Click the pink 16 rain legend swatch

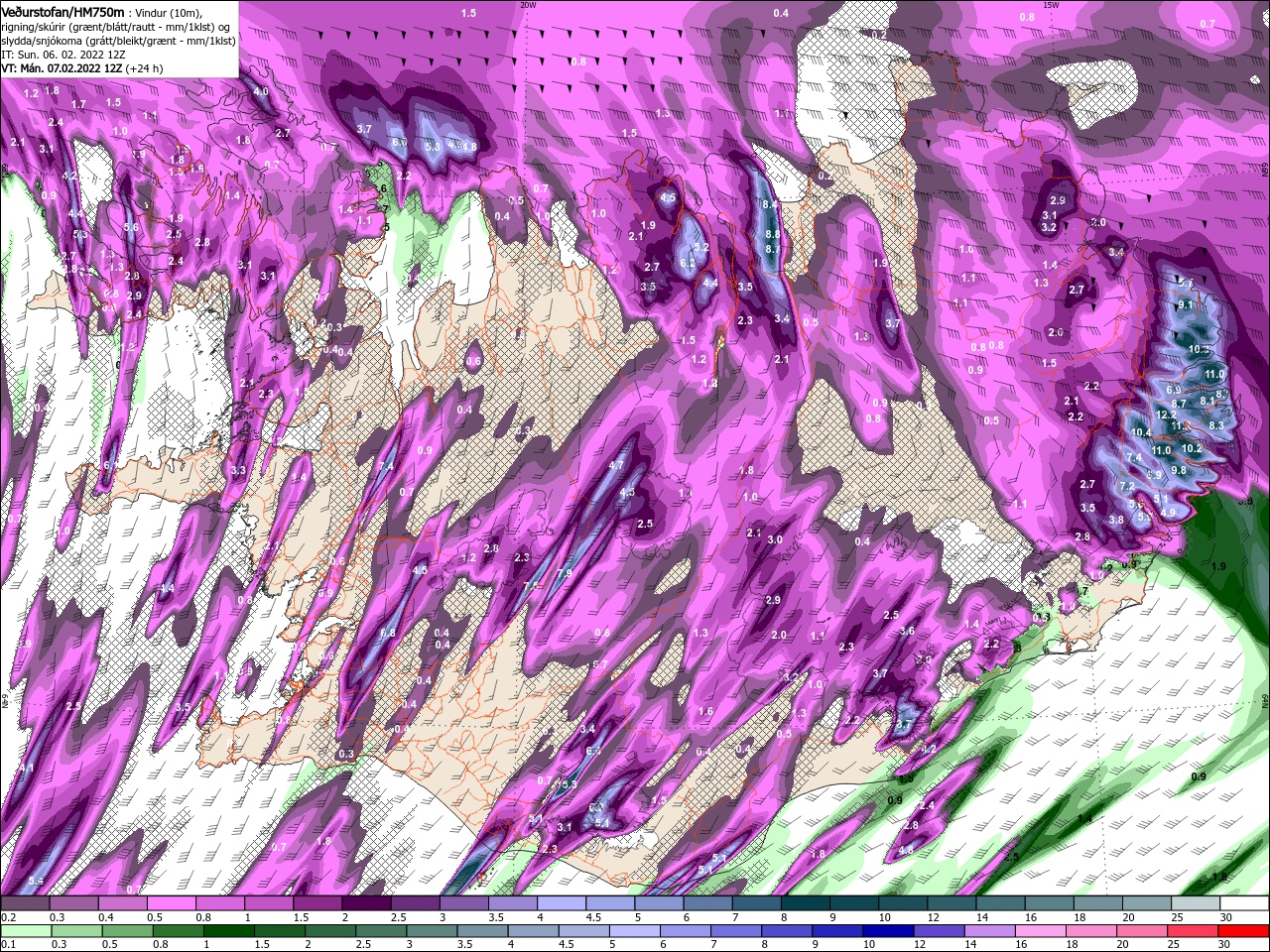click(1040, 931)
